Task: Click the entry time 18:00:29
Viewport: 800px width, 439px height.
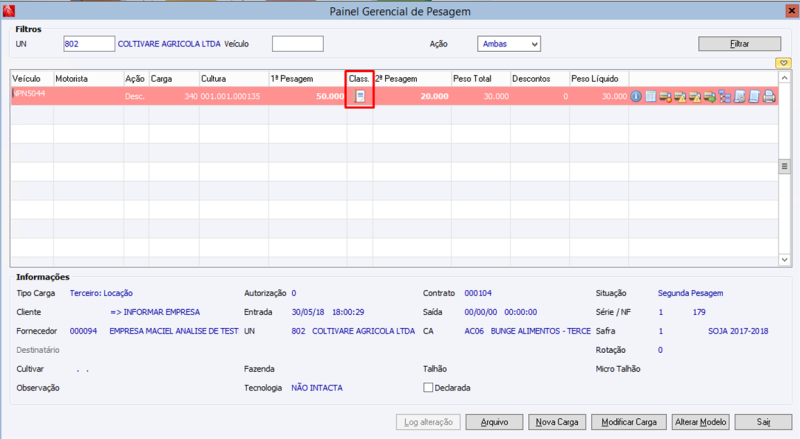Action: point(348,312)
